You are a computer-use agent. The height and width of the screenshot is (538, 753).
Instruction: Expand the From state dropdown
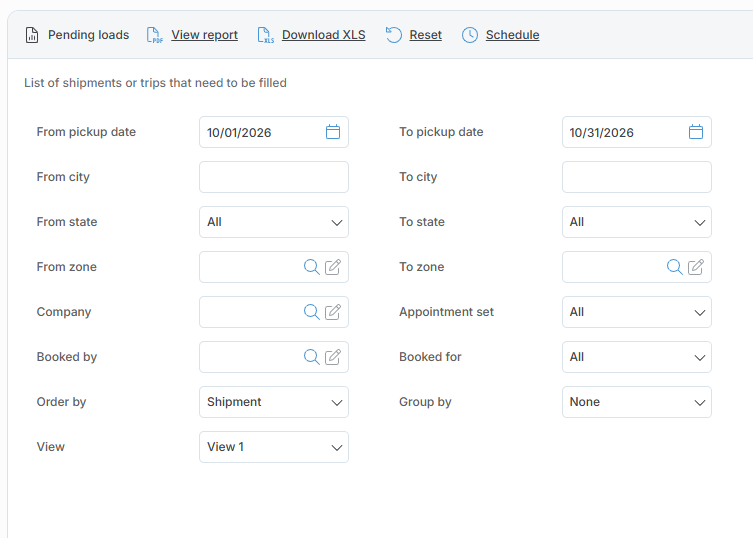pyautogui.click(x=274, y=222)
